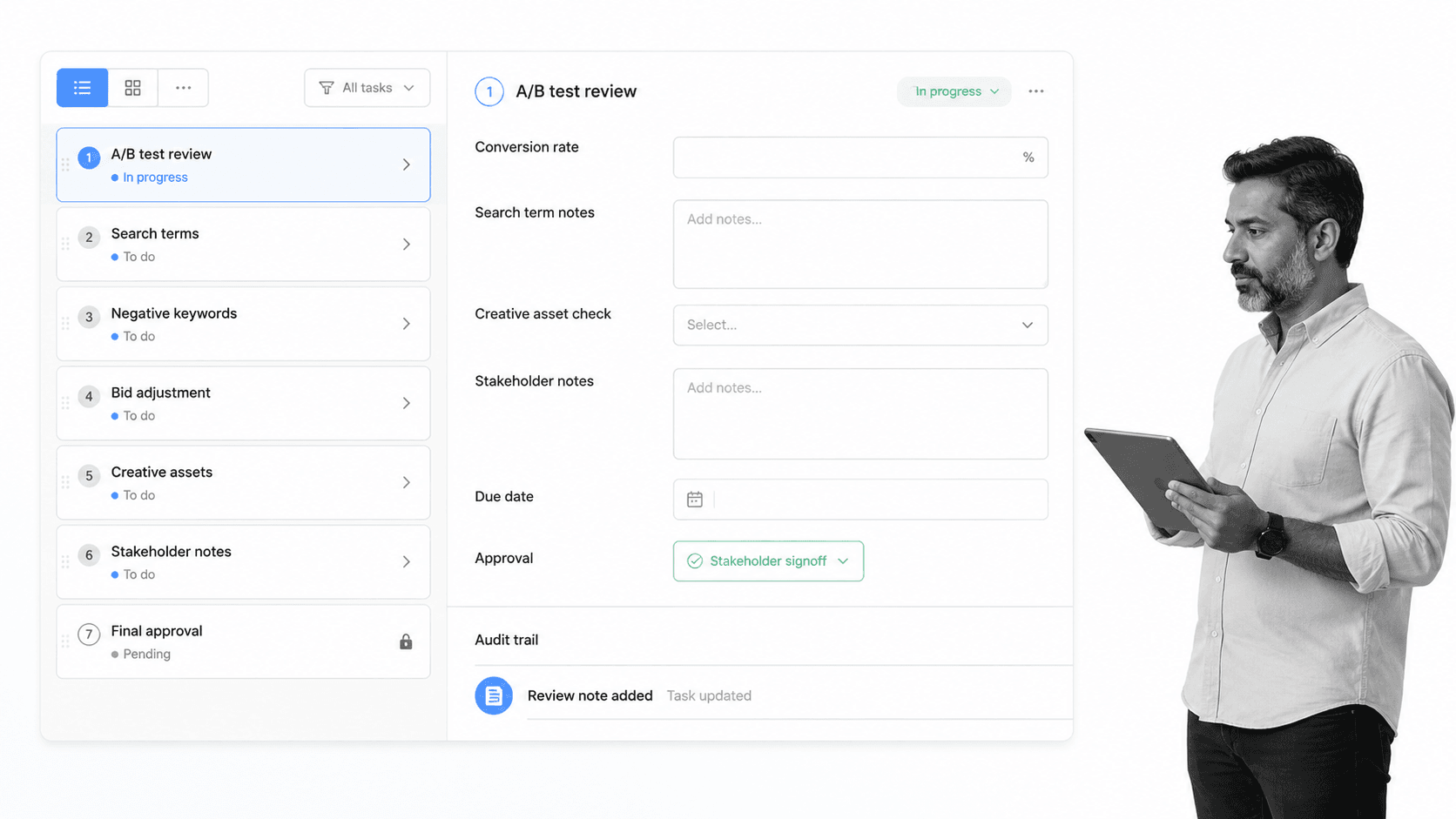1456x819 pixels.
Task: Open chevron on A/B test review row
Action: pyautogui.click(x=406, y=164)
